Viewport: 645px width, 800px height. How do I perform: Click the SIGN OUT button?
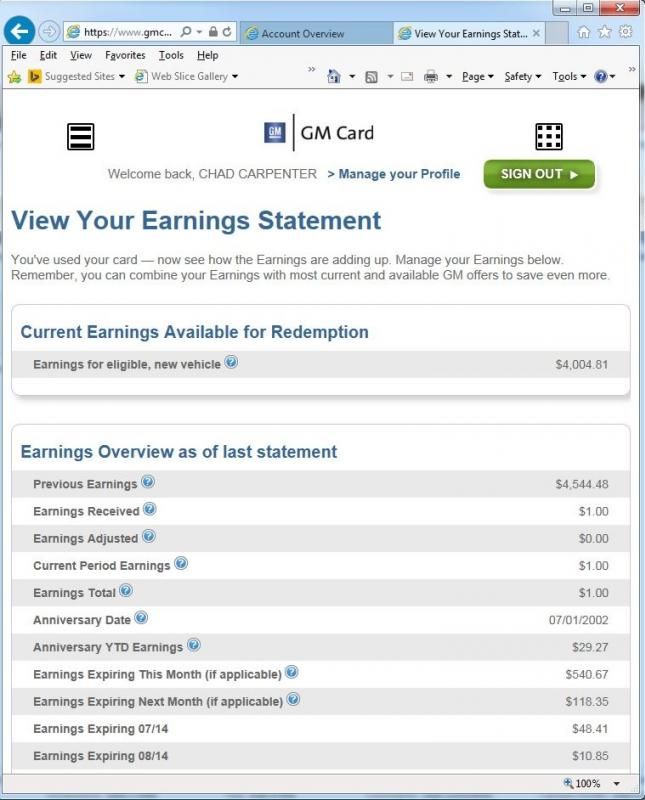tap(538, 173)
